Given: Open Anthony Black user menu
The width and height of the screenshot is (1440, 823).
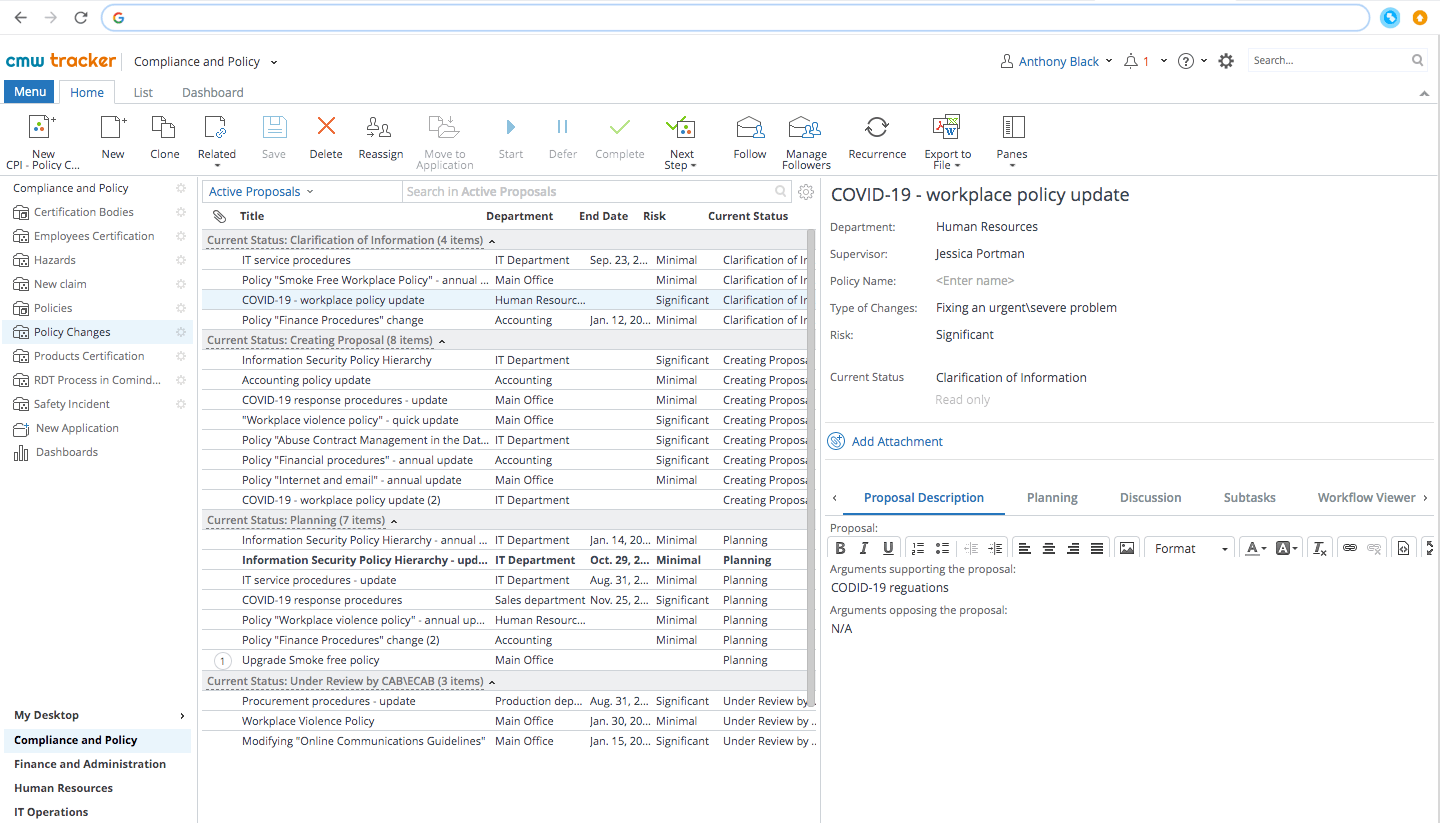Looking at the screenshot, I should (1056, 61).
